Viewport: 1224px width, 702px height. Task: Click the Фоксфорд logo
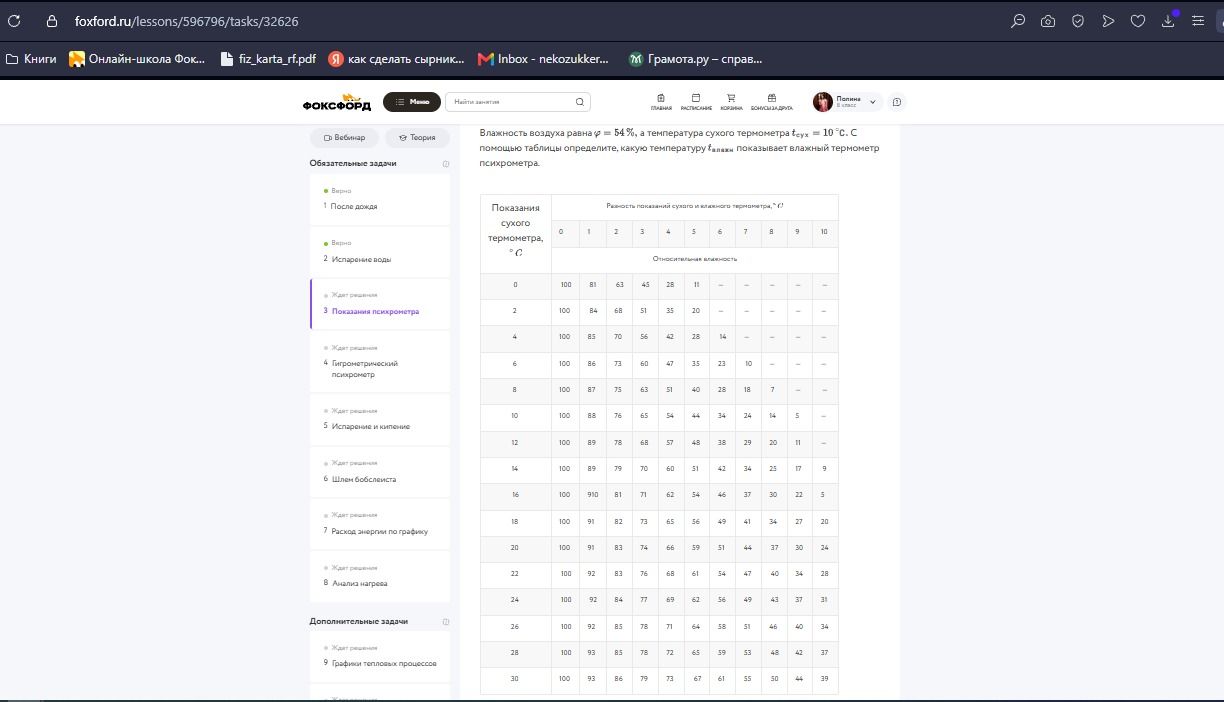(x=337, y=102)
